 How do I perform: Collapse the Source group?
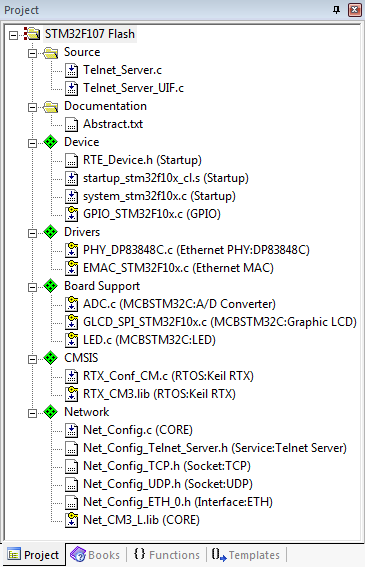pos(33,54)
